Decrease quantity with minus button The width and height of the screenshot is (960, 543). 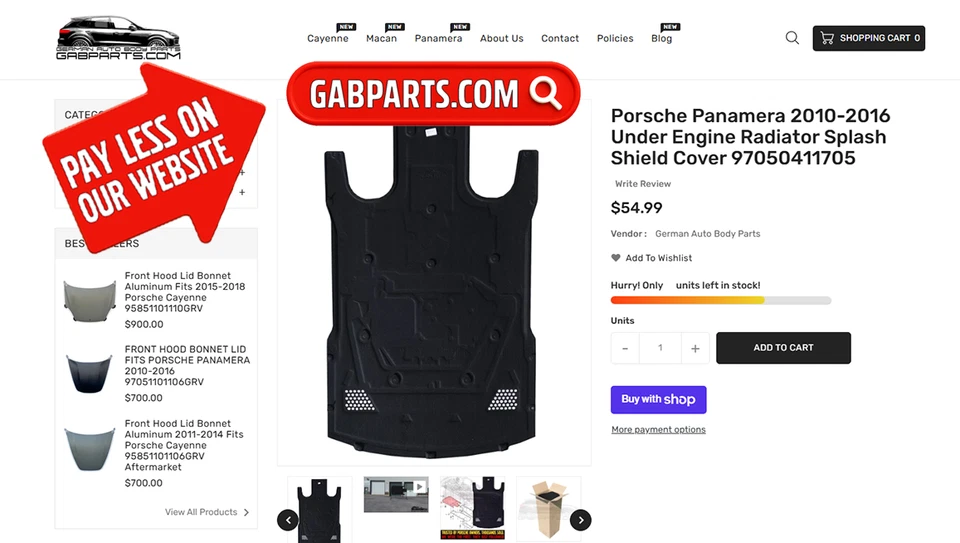625,348
